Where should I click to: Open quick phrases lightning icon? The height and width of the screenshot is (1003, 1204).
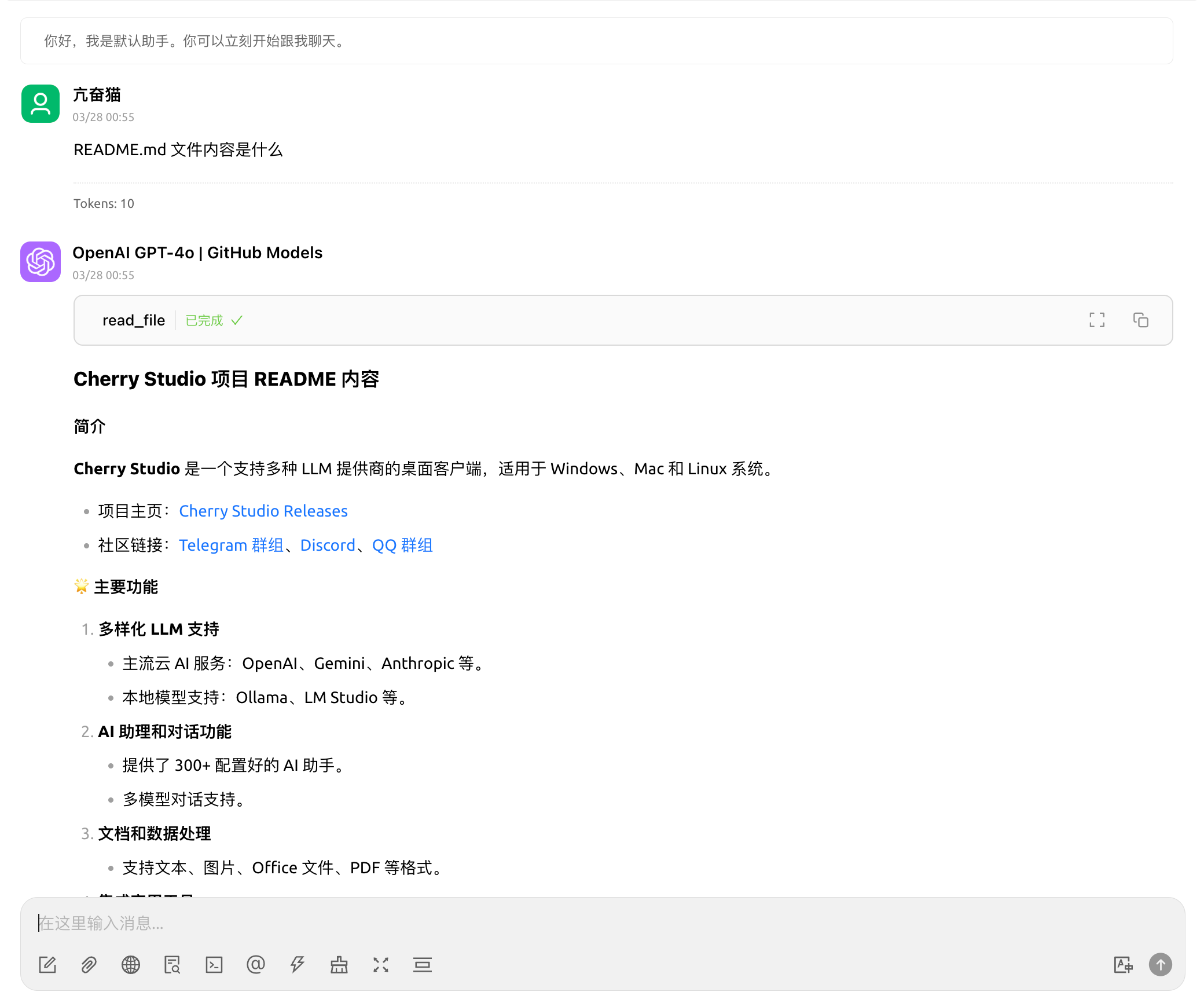[x=298, y=965]
